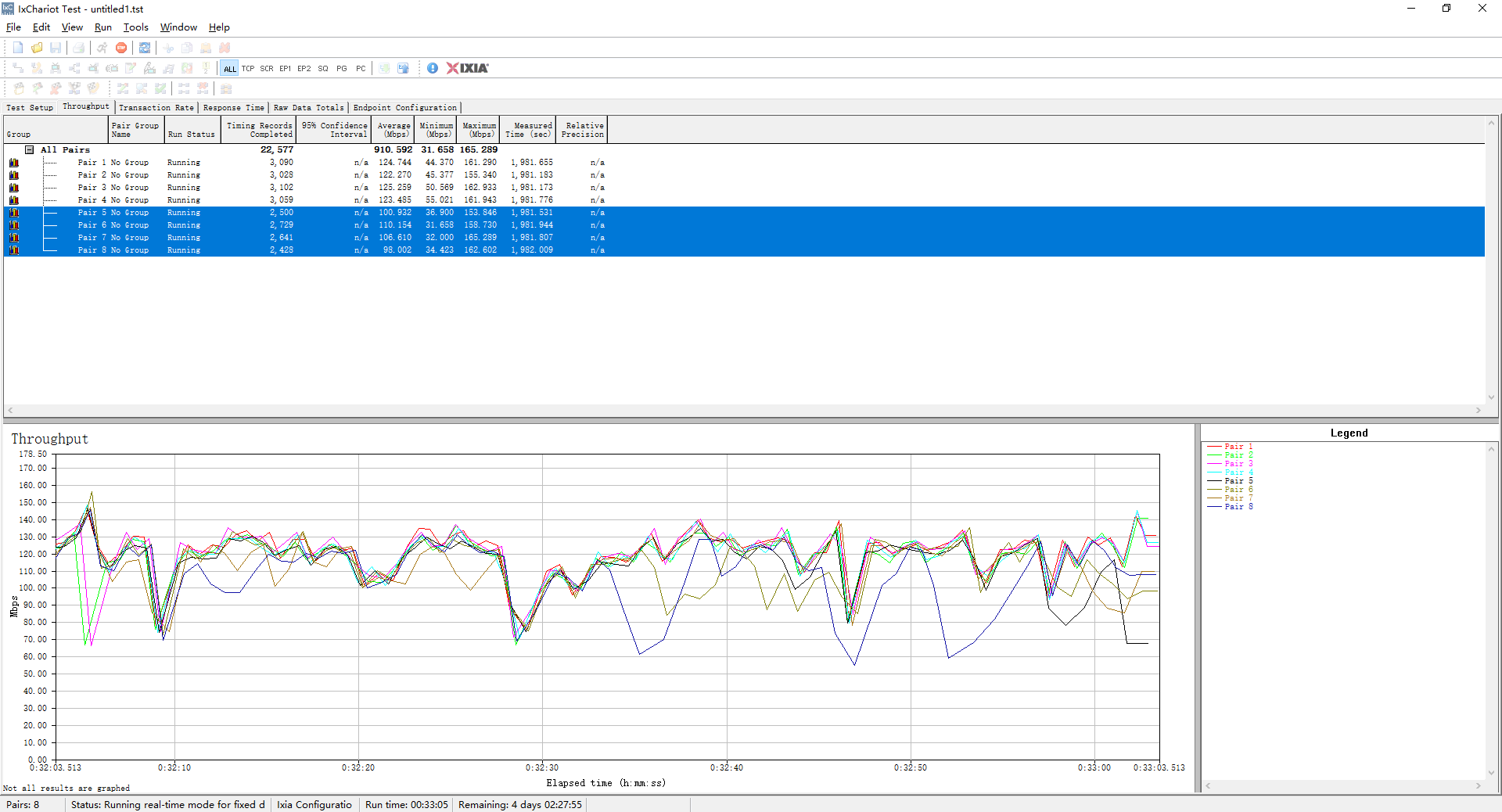Screen dimensions: 1502x812
Task: Open the Run menu
Action: 103,27
